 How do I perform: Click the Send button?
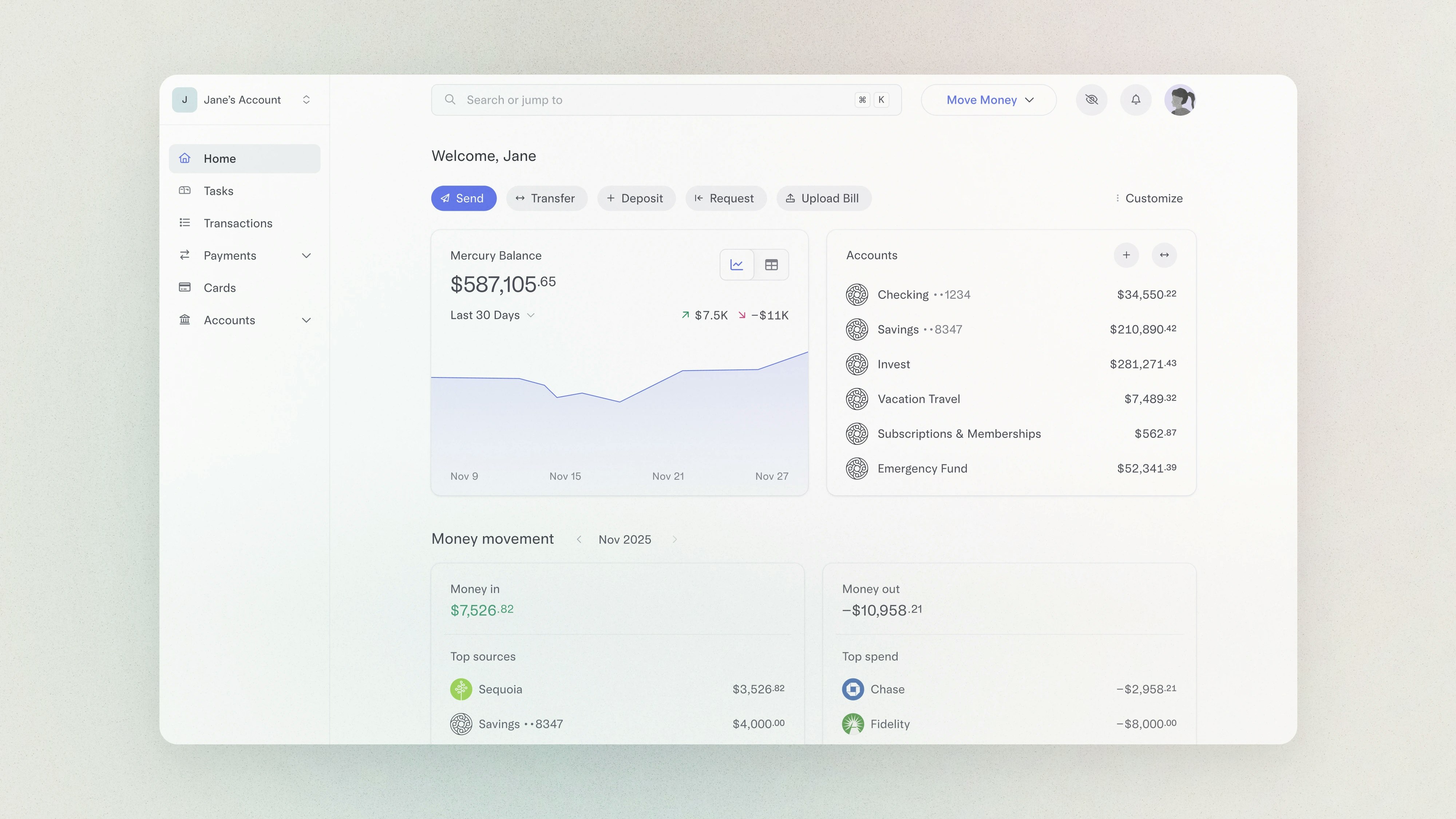pyautogui.click(x=463, y=198)
